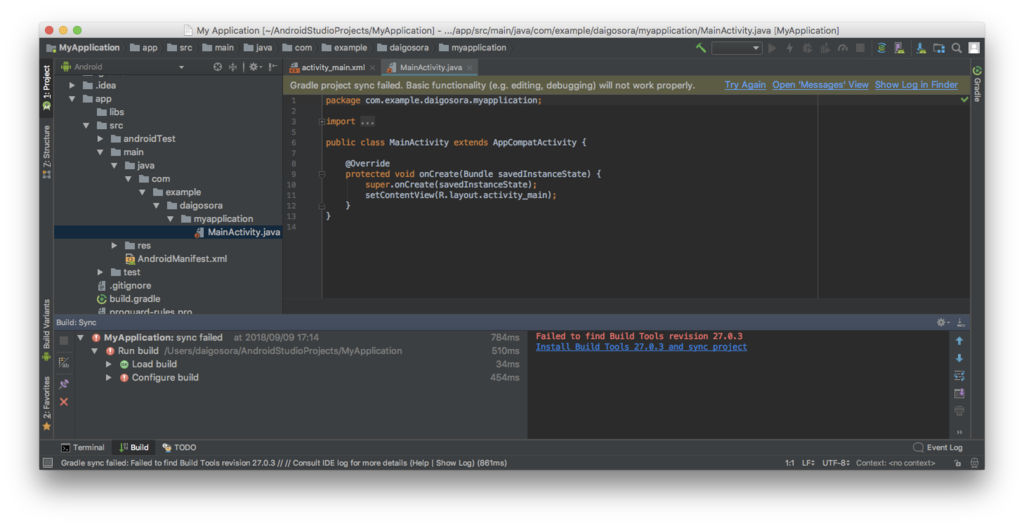Click the print icon in Build output
This screenshot has width=1024, height=526.
point(959,411)
